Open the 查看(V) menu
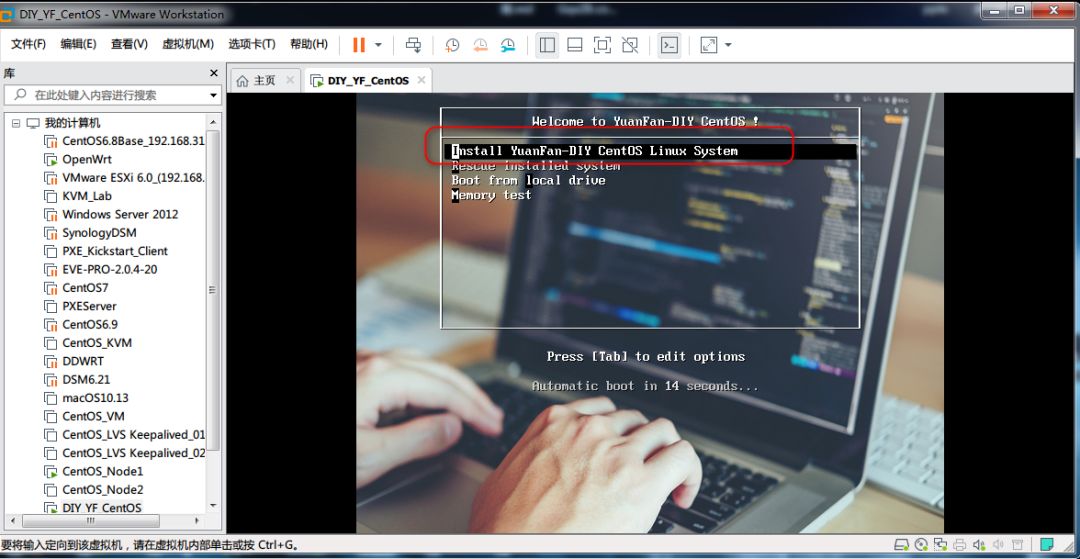 coord(129,44)
